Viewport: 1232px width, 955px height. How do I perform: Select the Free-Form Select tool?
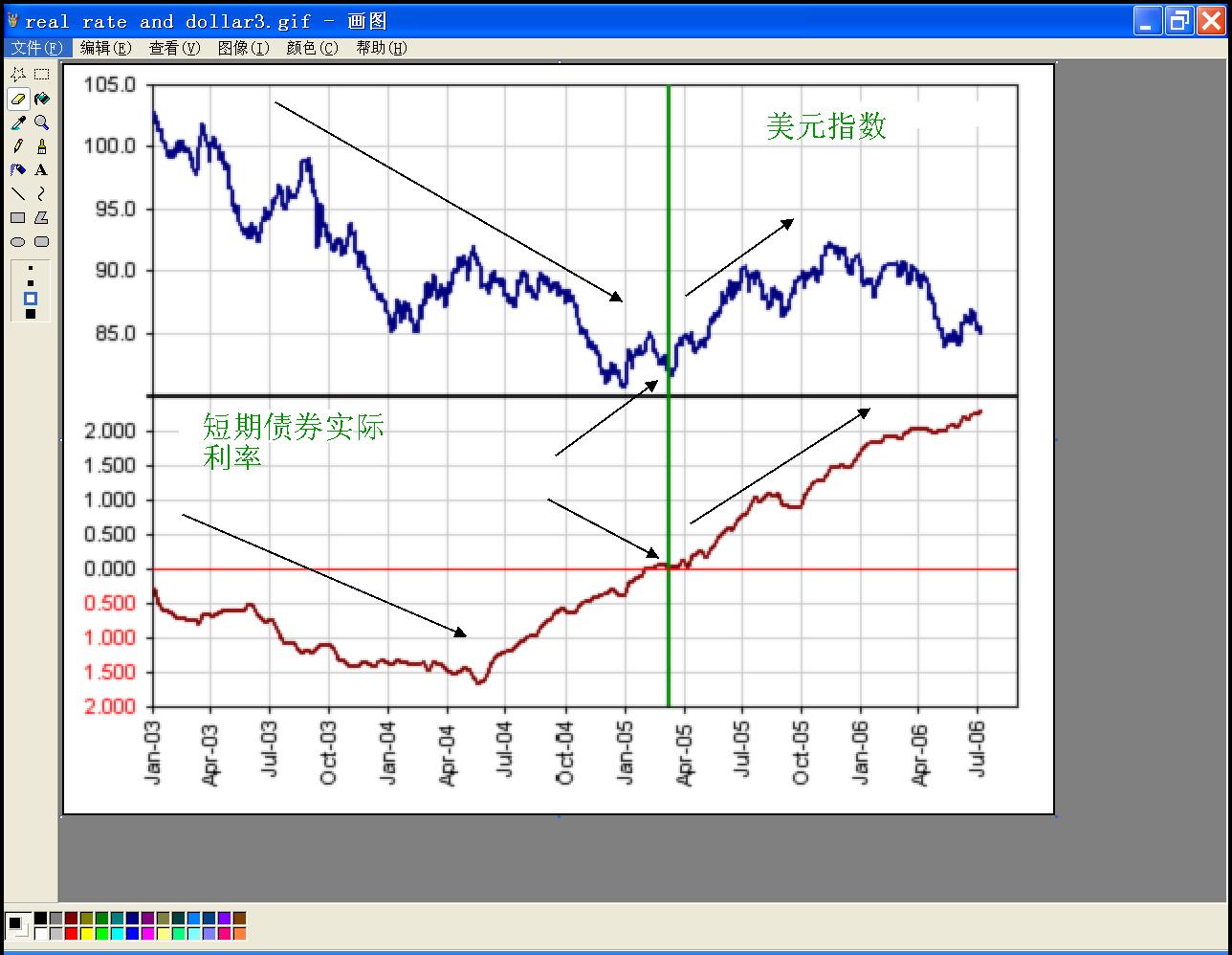click(x=18, y=74)
